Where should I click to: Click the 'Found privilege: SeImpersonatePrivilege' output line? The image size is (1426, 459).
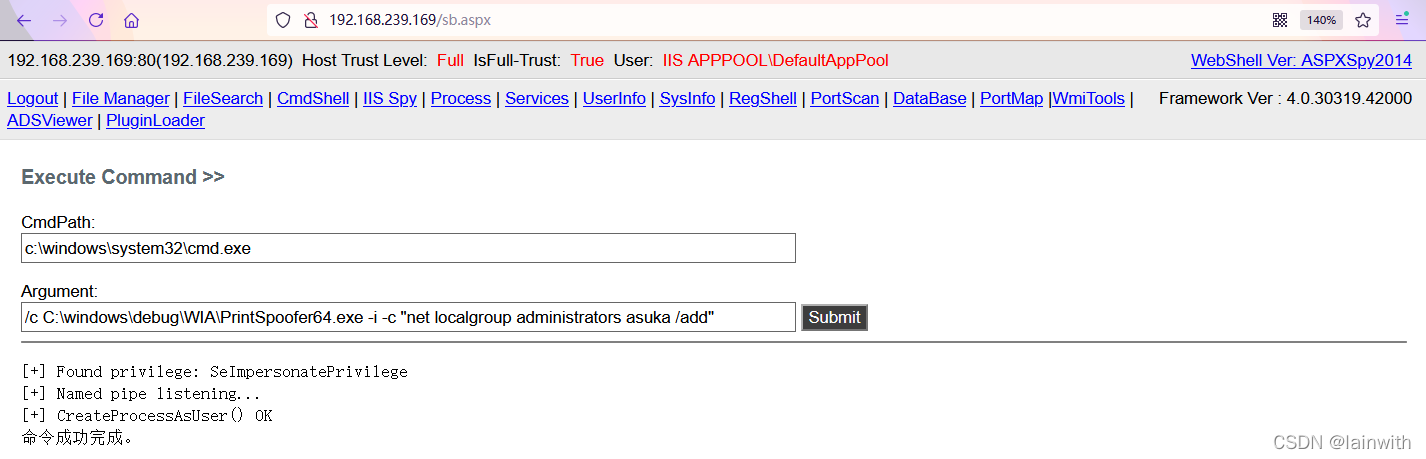(x=214, y=372)
